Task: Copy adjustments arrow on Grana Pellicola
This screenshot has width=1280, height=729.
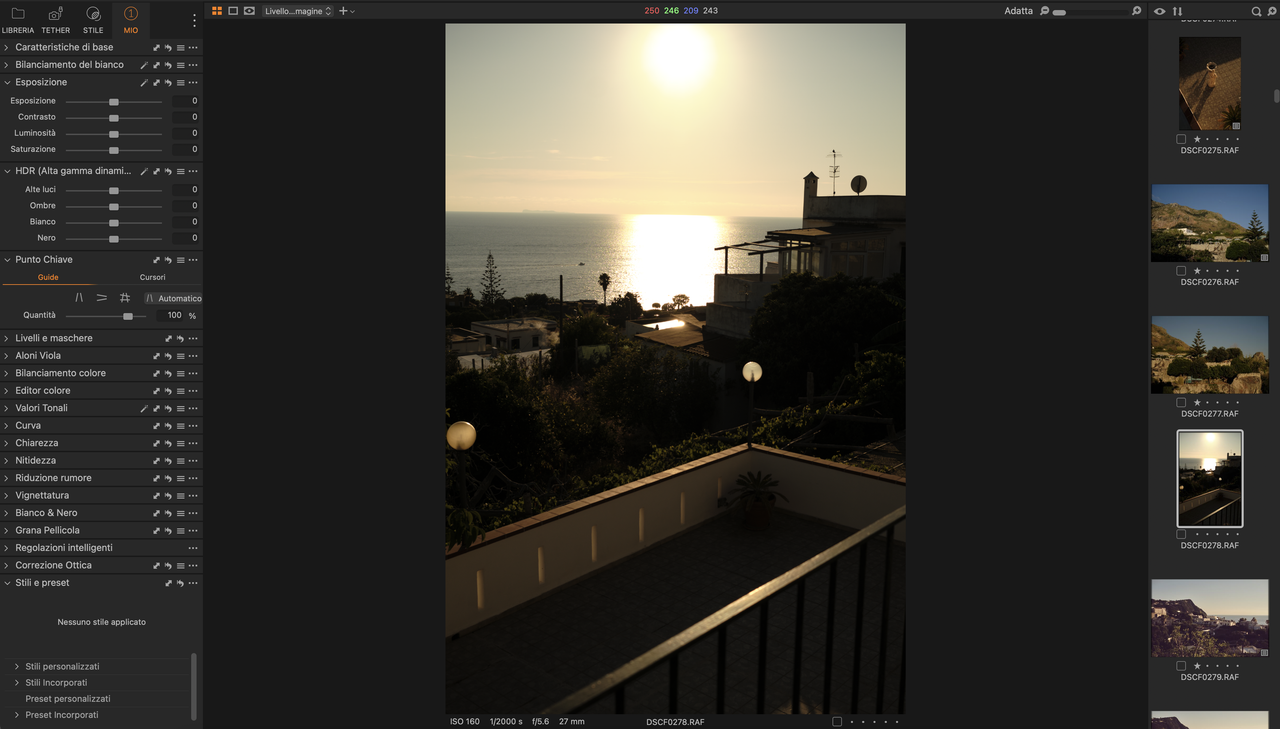Action: pyautogui.click(x=156, y=531)
